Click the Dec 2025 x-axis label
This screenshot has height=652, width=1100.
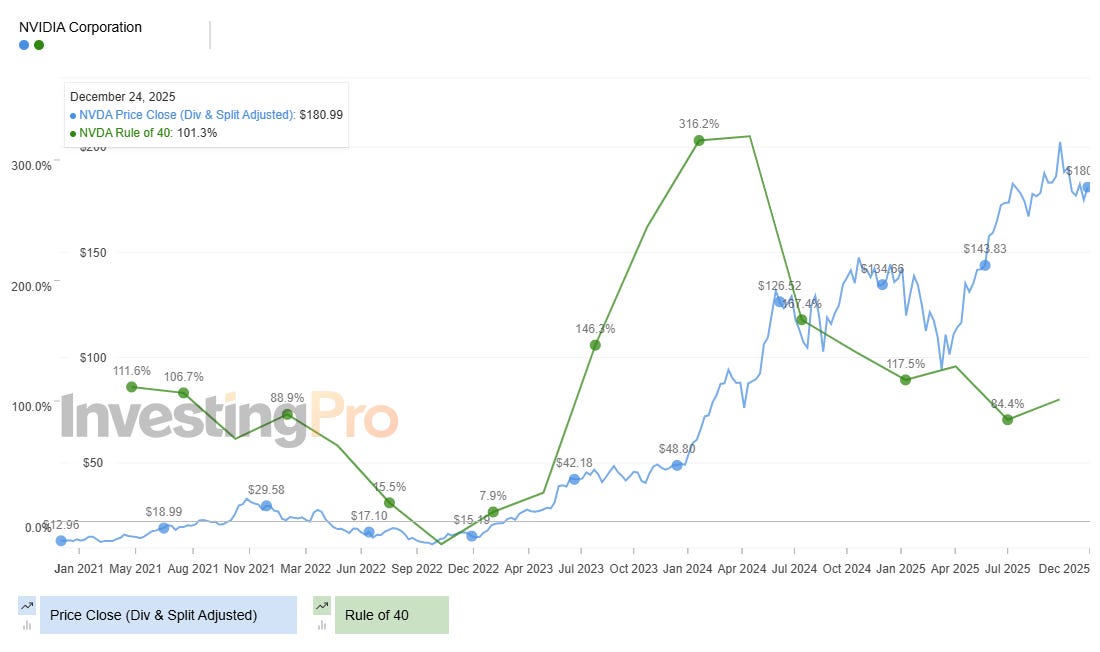click(1064, 568)
